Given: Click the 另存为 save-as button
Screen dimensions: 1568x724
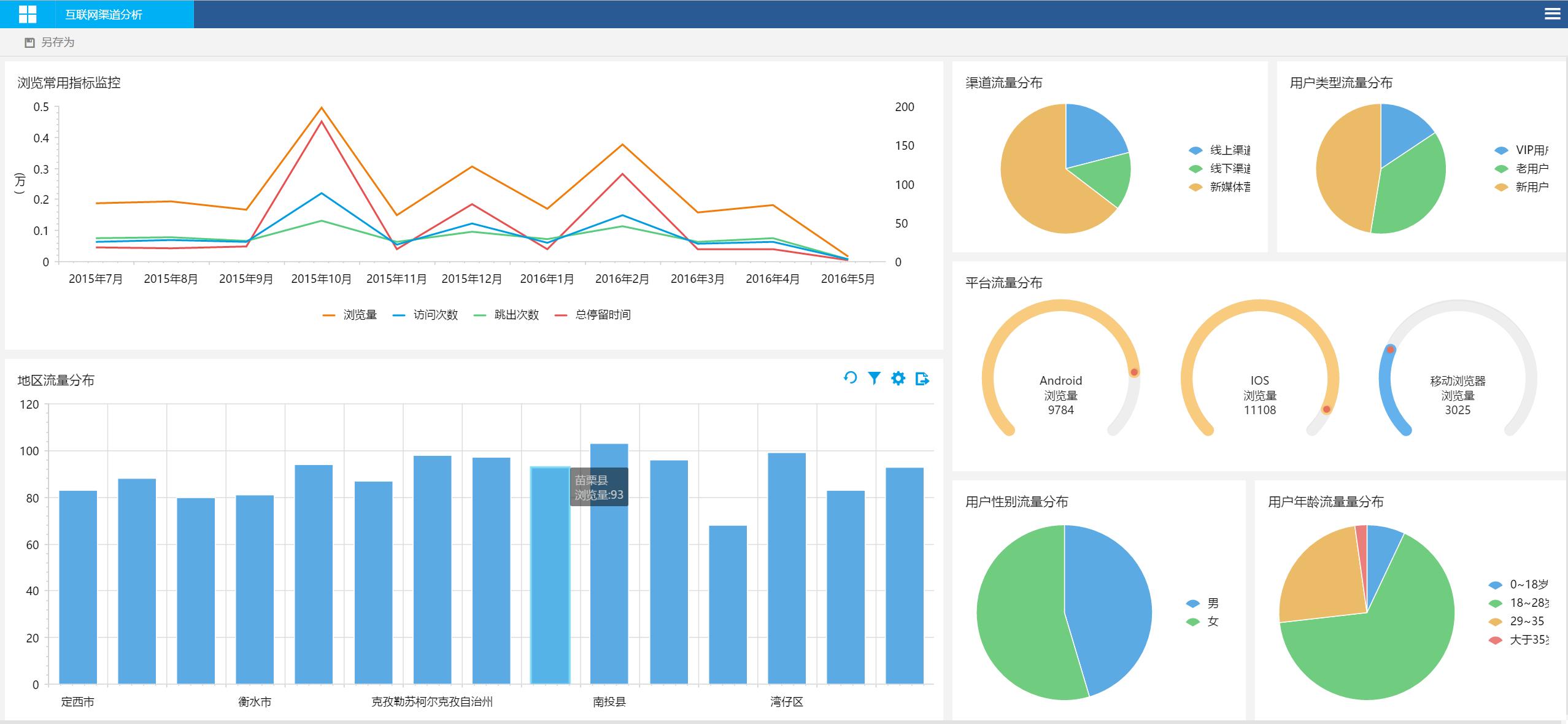Looking at the screenshot, I should (57, 42).
